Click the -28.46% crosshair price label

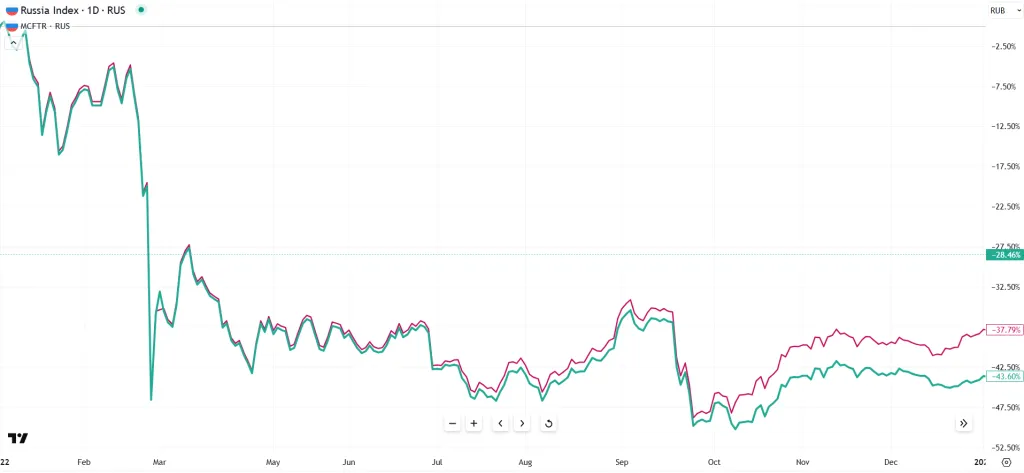tap(1004, 255)
